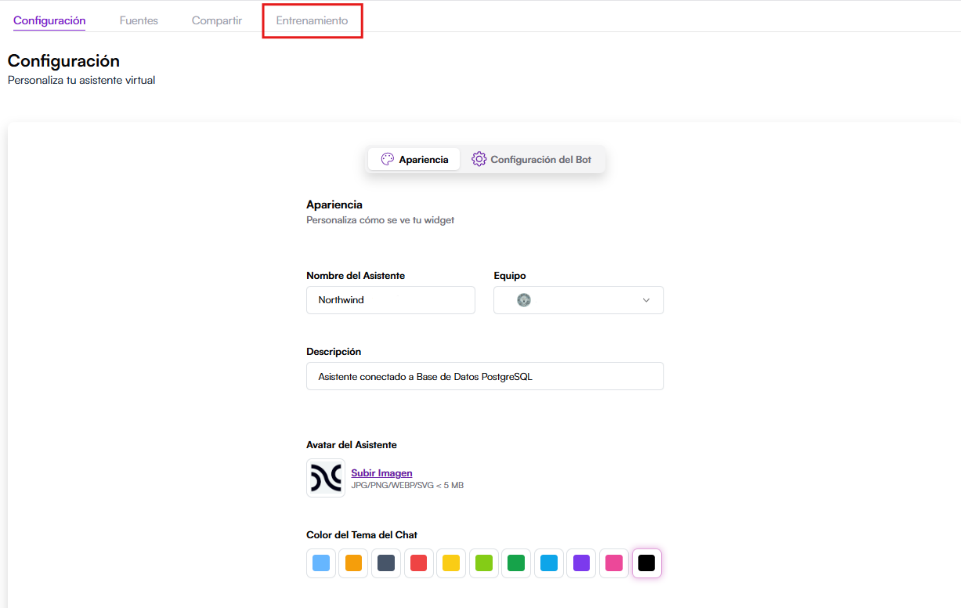Choose the black chat theme color

pos(647,563)
